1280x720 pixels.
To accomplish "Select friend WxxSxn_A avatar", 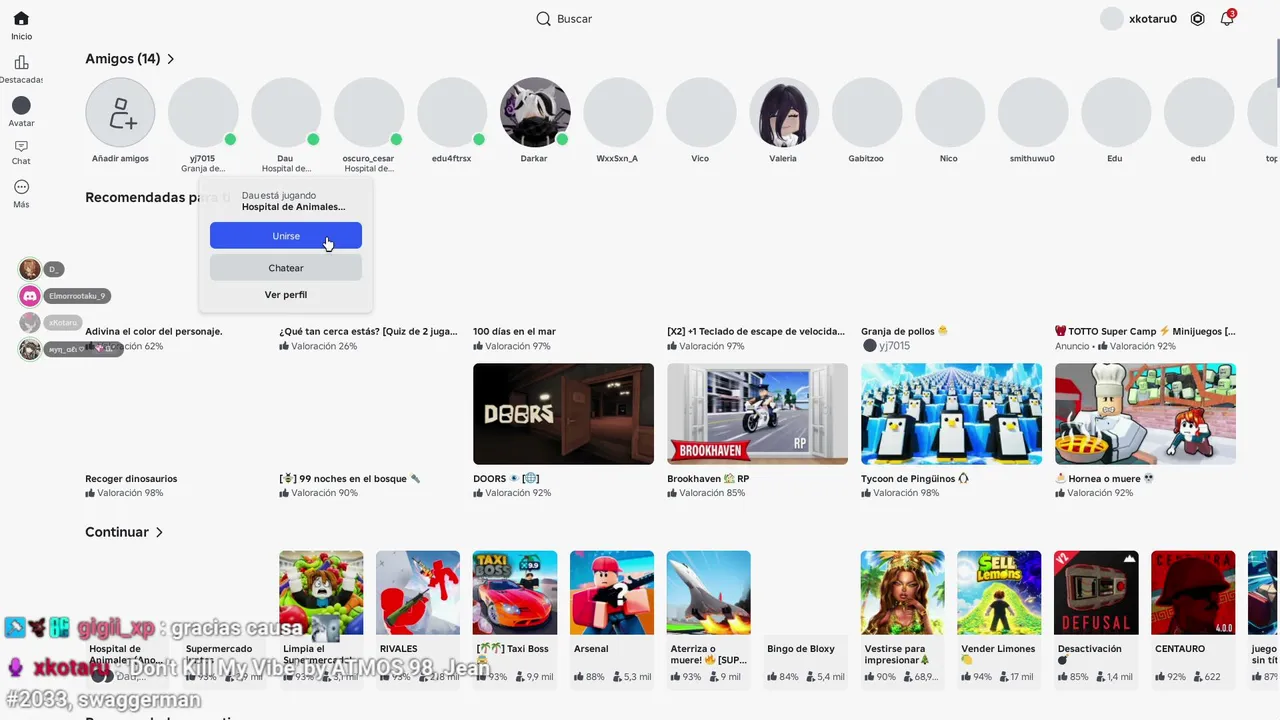I will tap(618, 113).
